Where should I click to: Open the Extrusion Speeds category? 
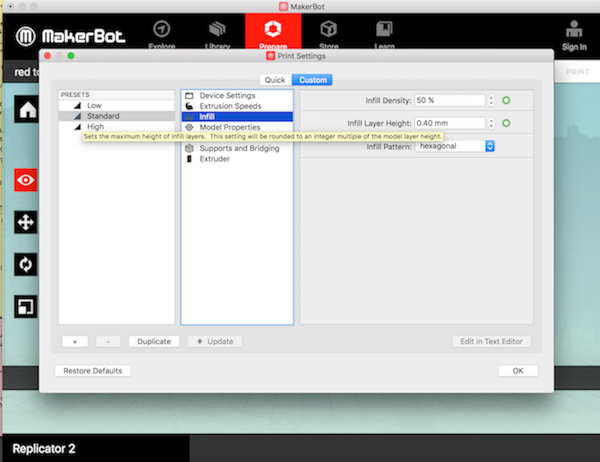click(x=237, y=106)
